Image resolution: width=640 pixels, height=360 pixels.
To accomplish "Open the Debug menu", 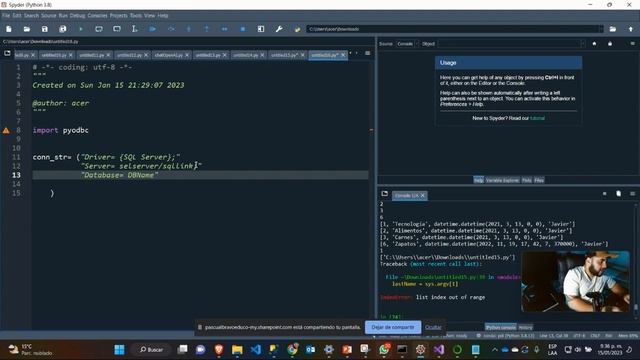I will click(x=77, y=16).
